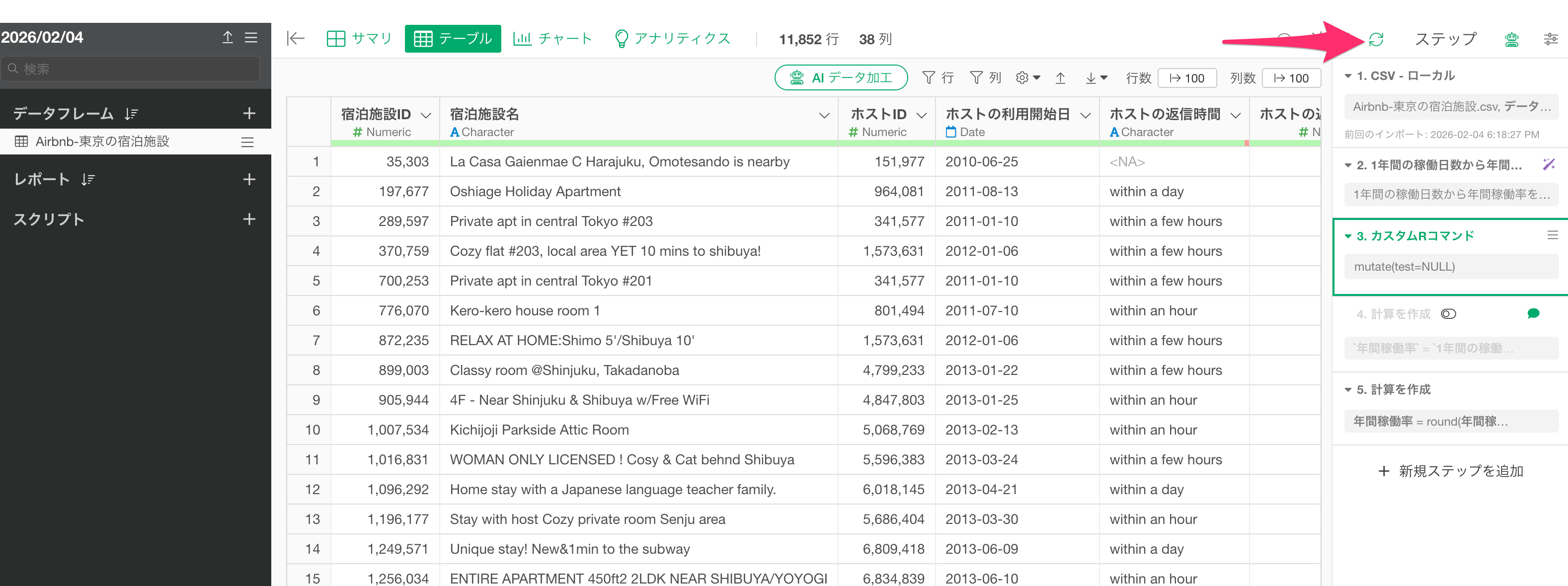This screenshot has height=586, width=1568.
Task: Open the AI assistant robot icon
Action: (x=1511, y=40)
